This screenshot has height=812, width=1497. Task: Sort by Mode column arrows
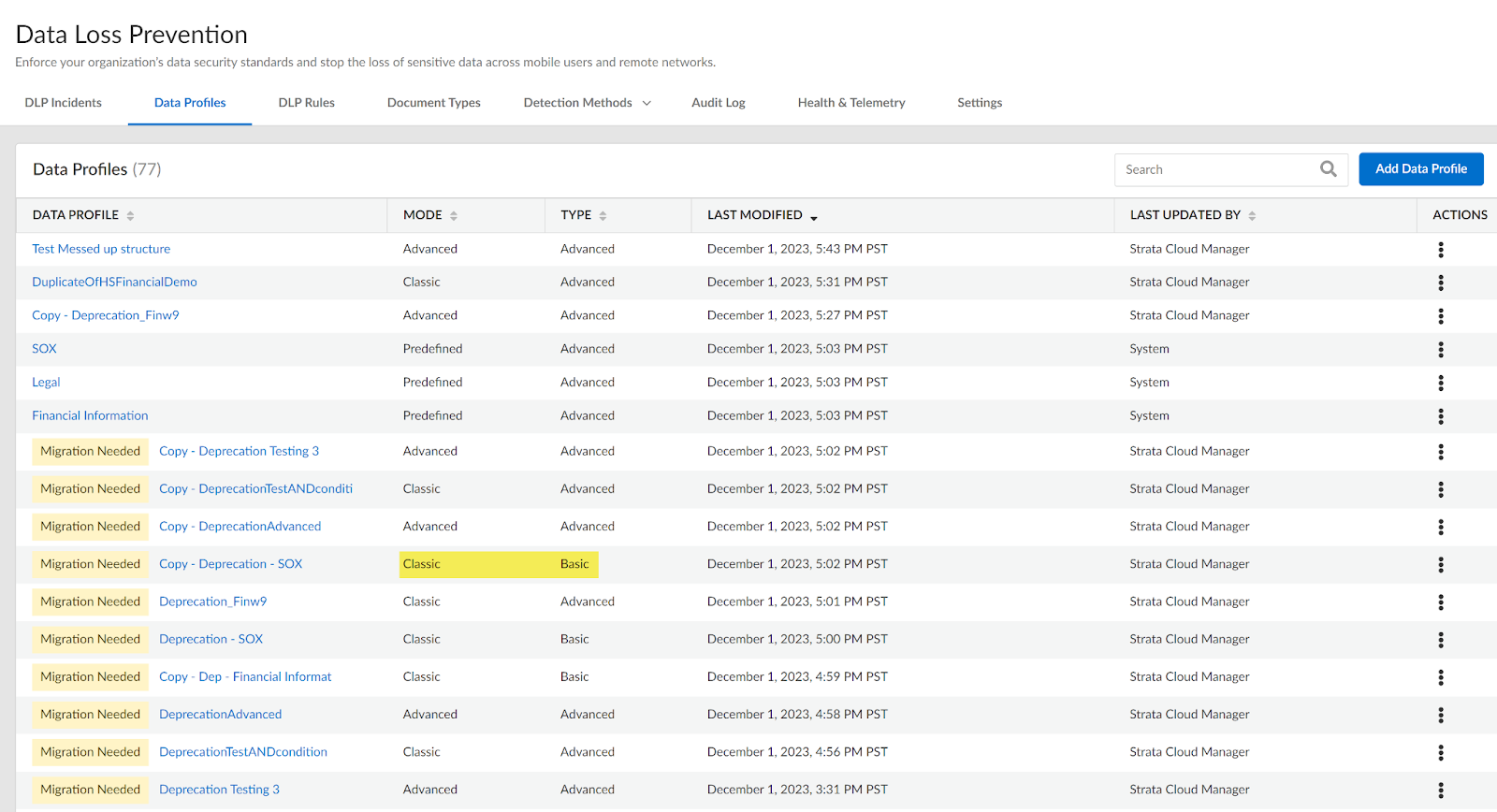pos(454,216)
